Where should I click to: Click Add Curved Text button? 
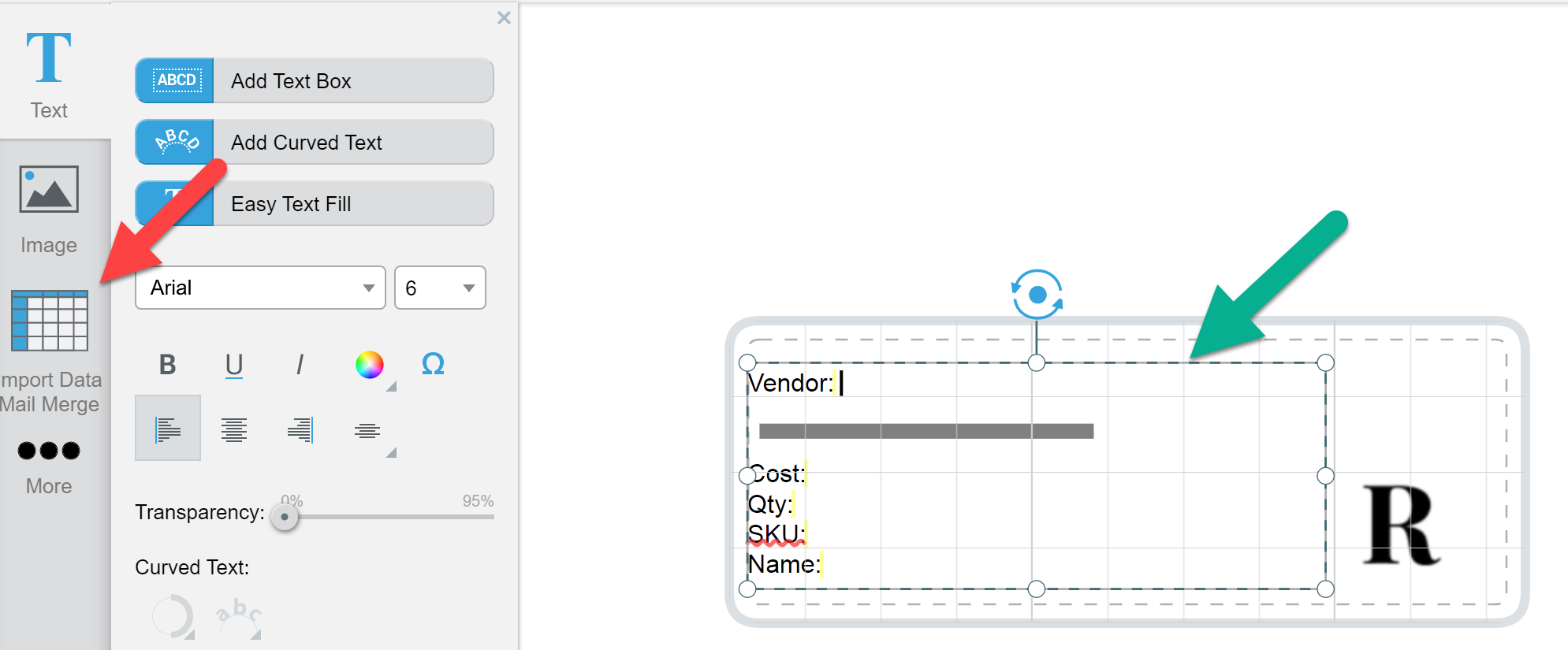(x=315, y=142)
